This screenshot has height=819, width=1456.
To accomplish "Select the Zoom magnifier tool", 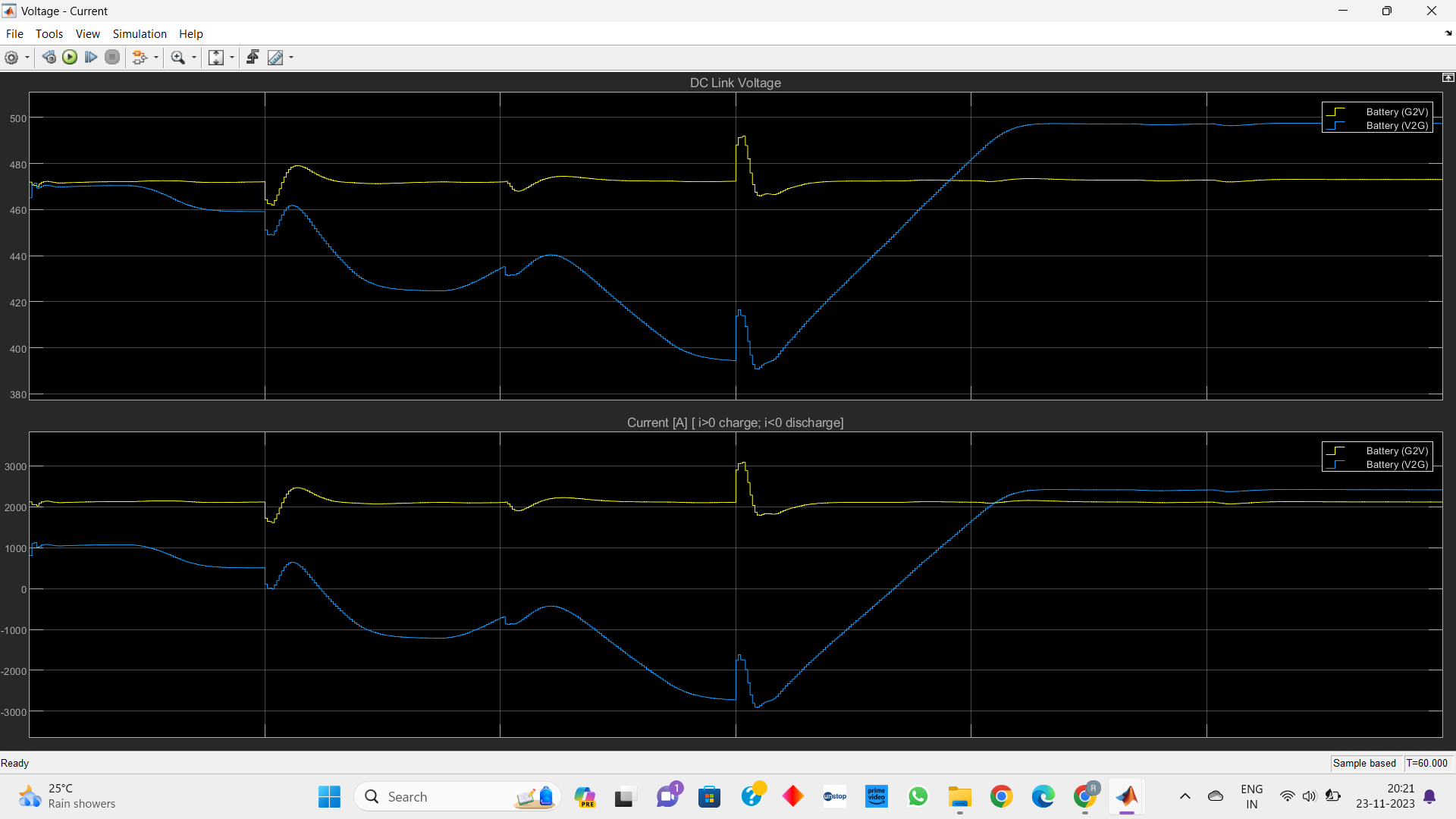I will point(178,58).
